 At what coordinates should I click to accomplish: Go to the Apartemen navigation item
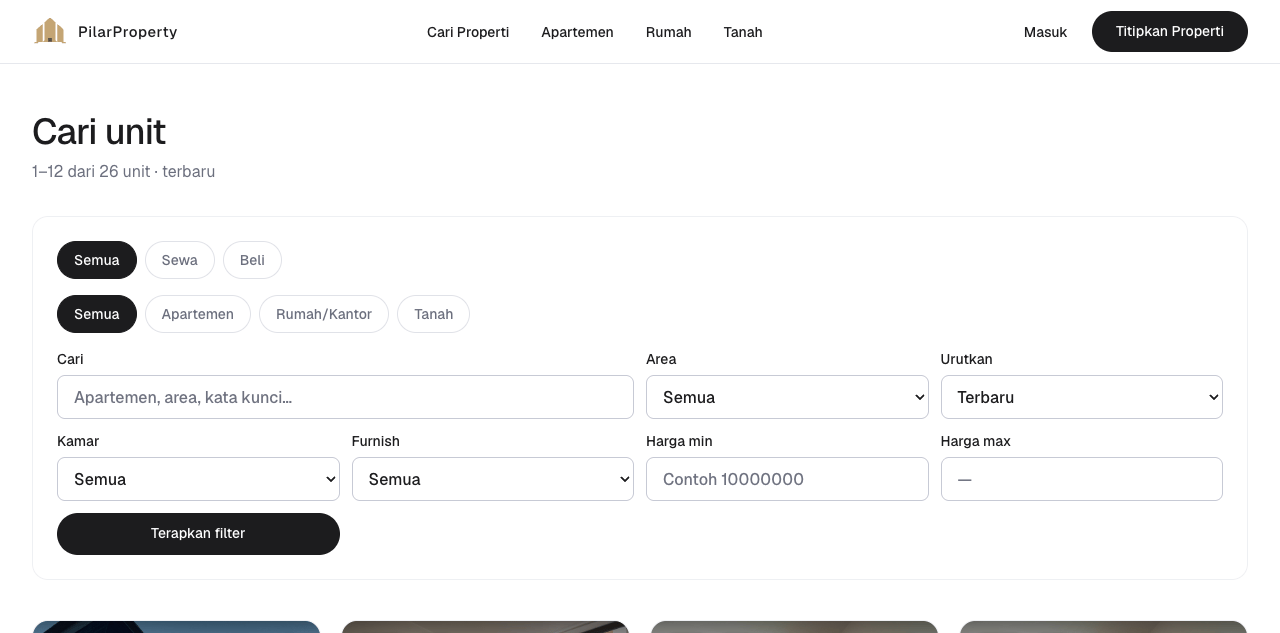[577, 32]
